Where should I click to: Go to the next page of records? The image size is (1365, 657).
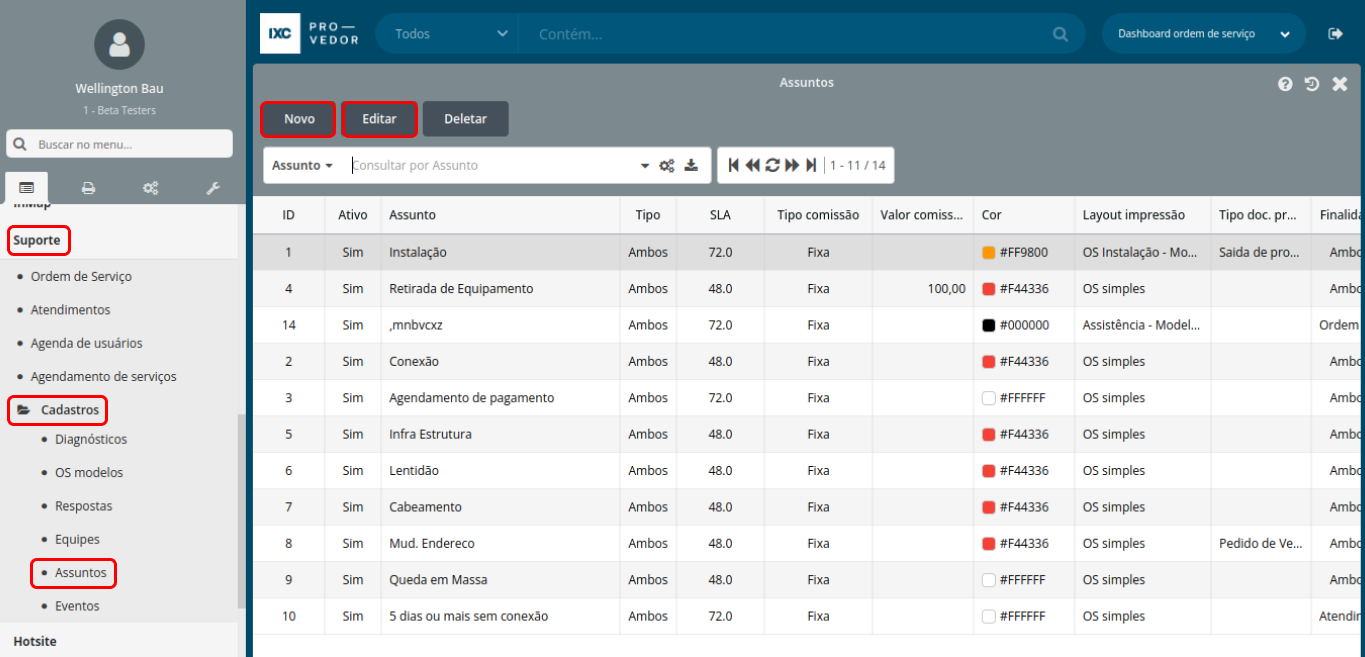[x=792, y=166]
